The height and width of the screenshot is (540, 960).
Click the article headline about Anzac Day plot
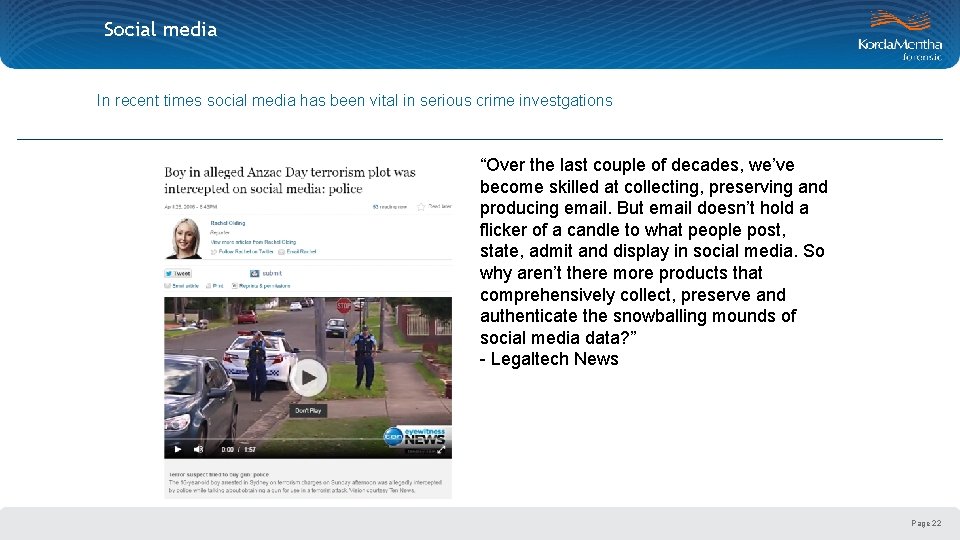pos(290,181)
